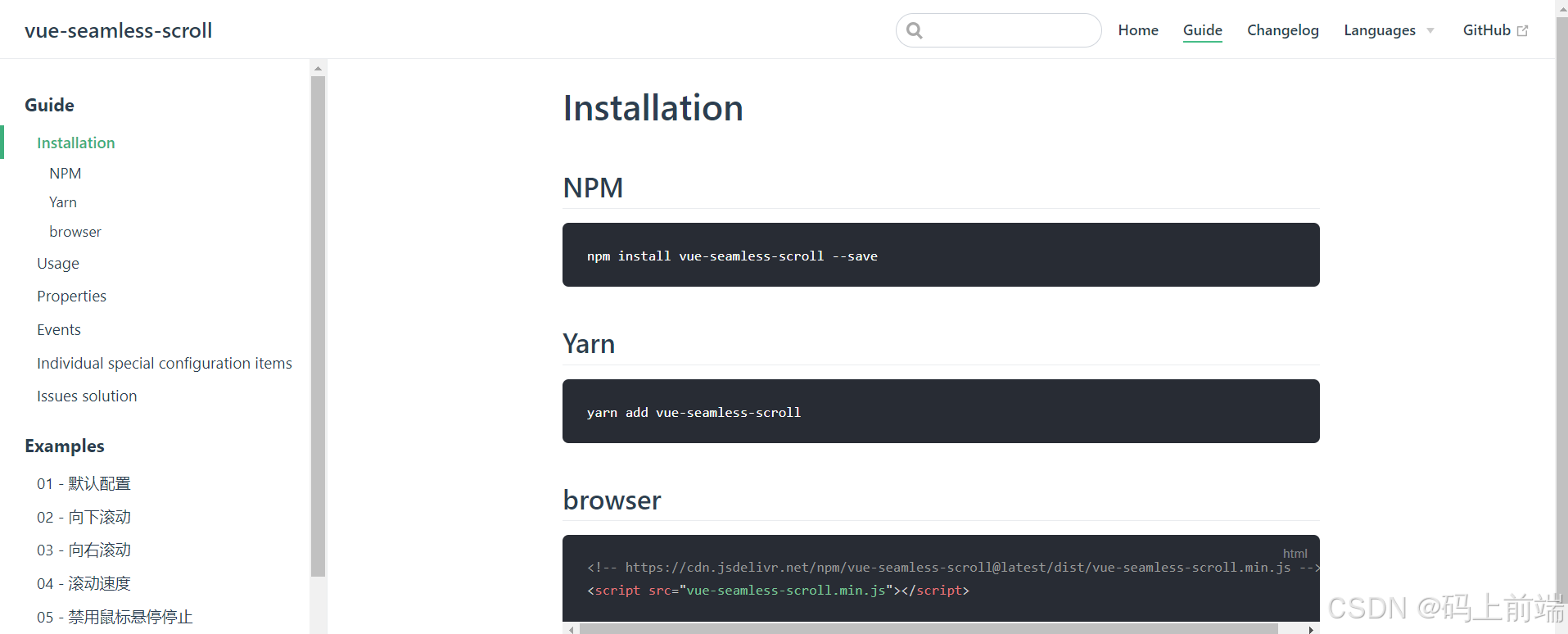
Task: Jump to NPM sidebar sub-item
Action: [x=65, y=174]
